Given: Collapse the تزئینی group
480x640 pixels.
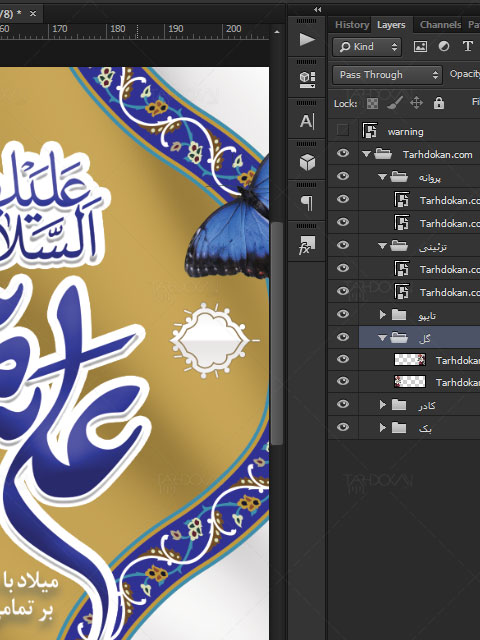Looking at the screenshot, I should click(382, 246).
